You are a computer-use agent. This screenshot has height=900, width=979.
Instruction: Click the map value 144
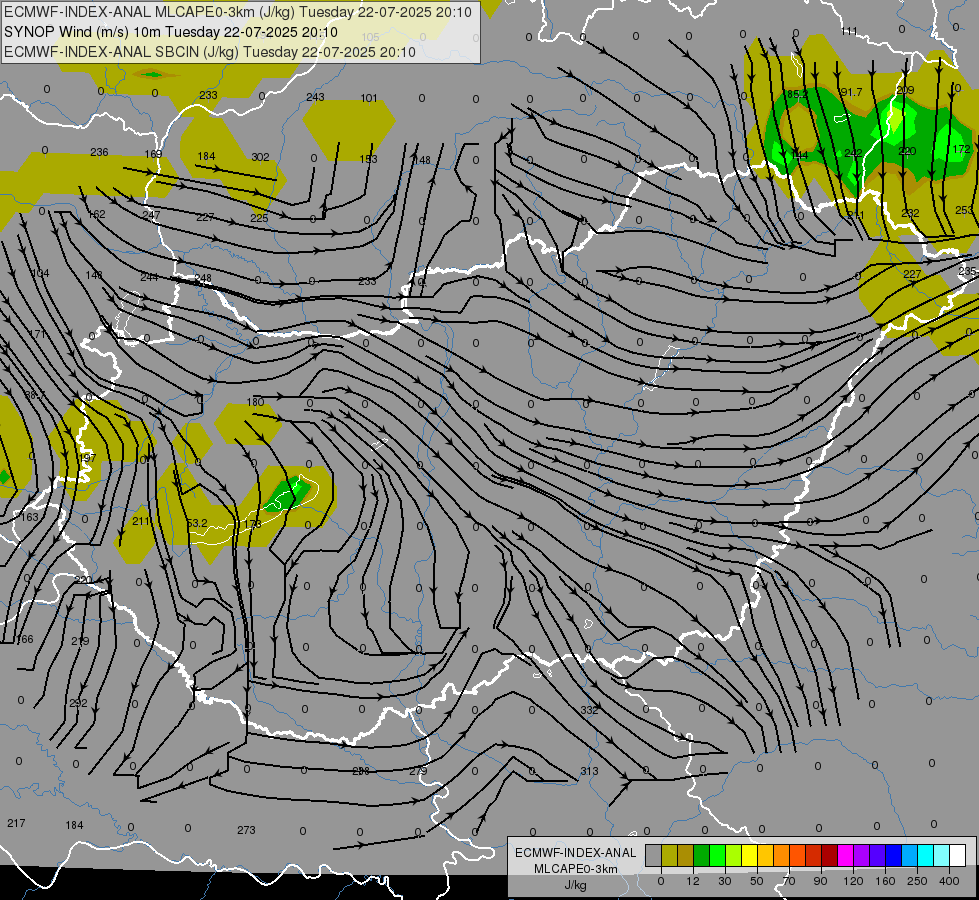[799, 154]
